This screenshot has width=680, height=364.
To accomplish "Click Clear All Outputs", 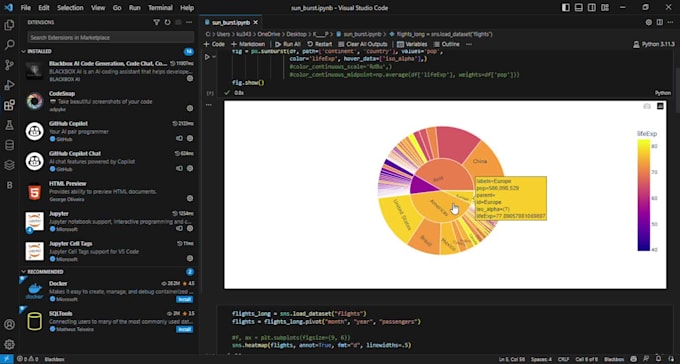I will pos(363,44).
